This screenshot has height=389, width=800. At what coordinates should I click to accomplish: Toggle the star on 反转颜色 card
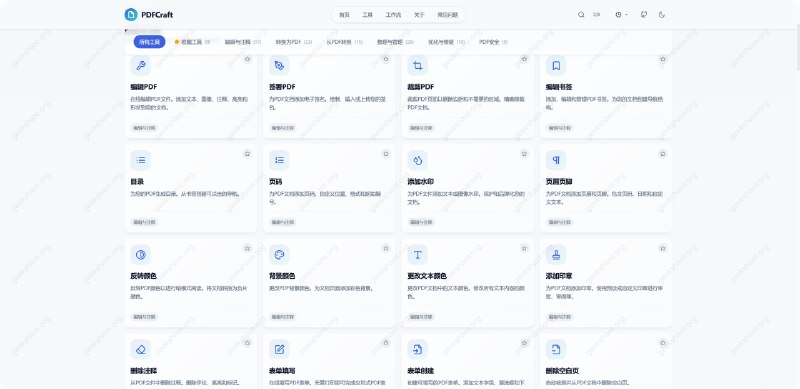(x=247, y=248)
